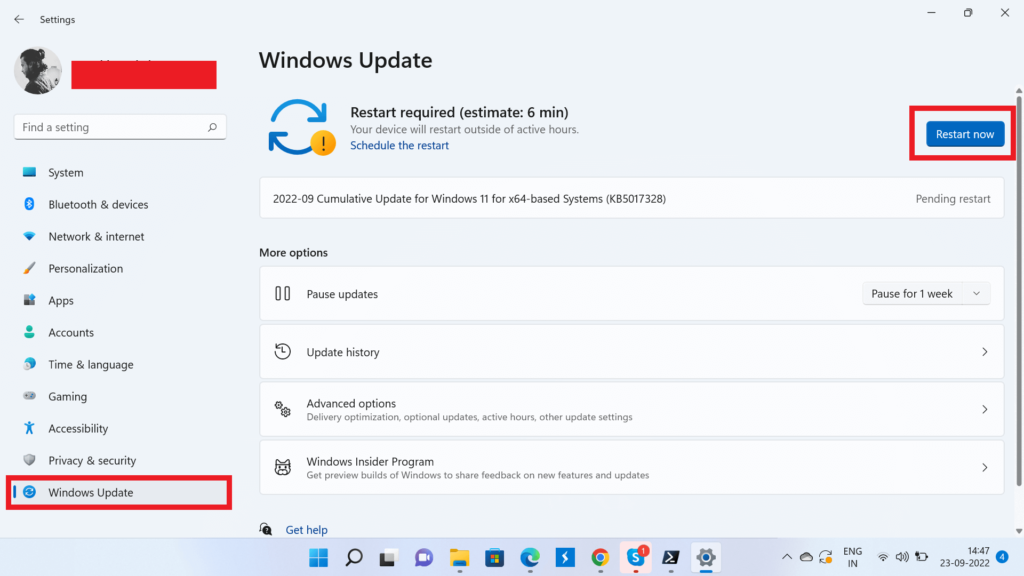This screenshot has height=576, width=1024.
Task: Expand Windows Insider Program chevron
Action: point(985,468)
